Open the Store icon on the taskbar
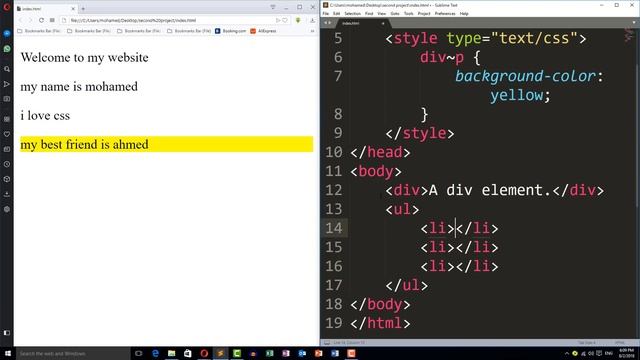This screenshot has height=360, width=640. click(x=188, y=353)
